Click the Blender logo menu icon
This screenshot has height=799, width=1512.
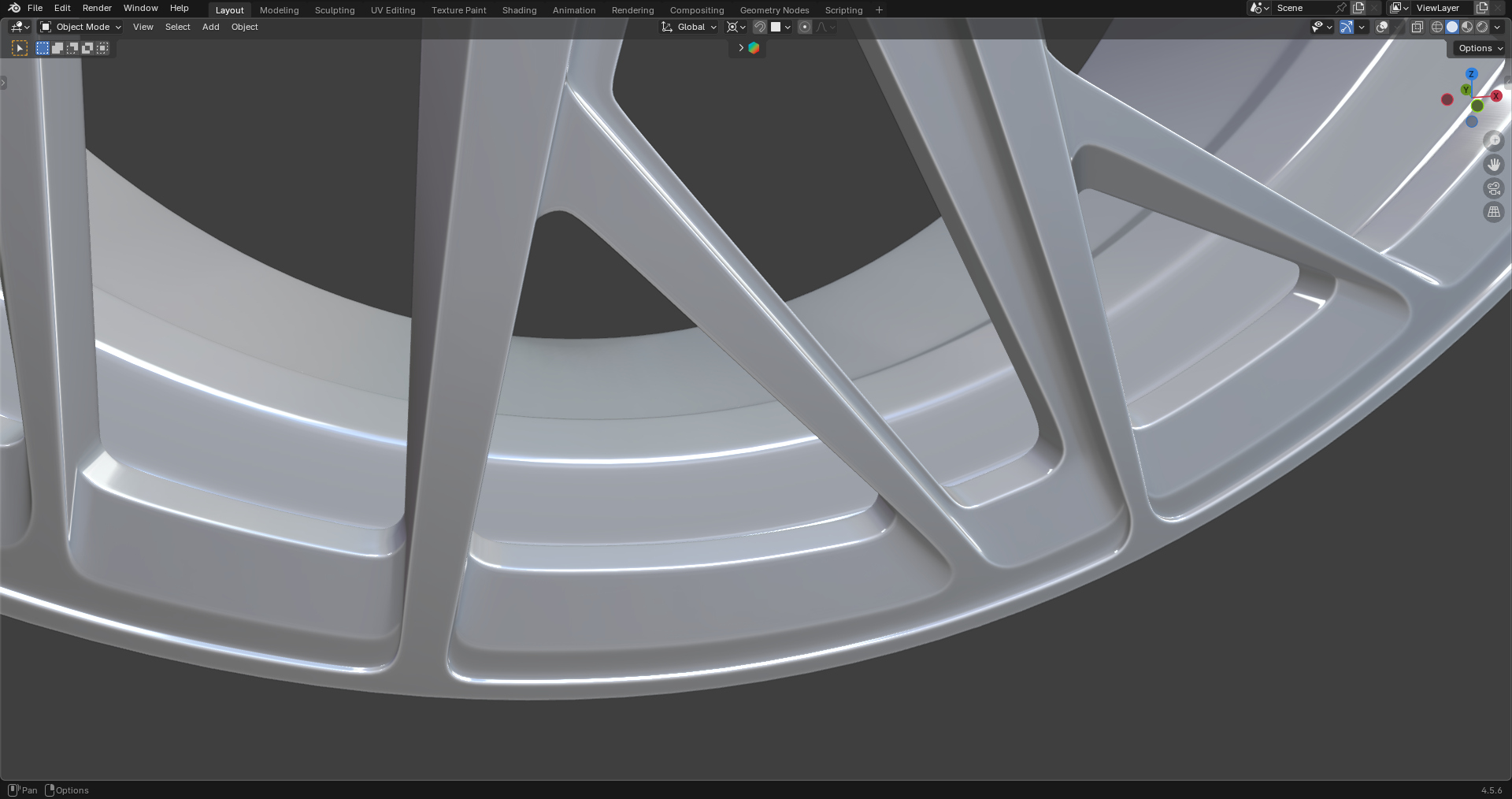14,8
